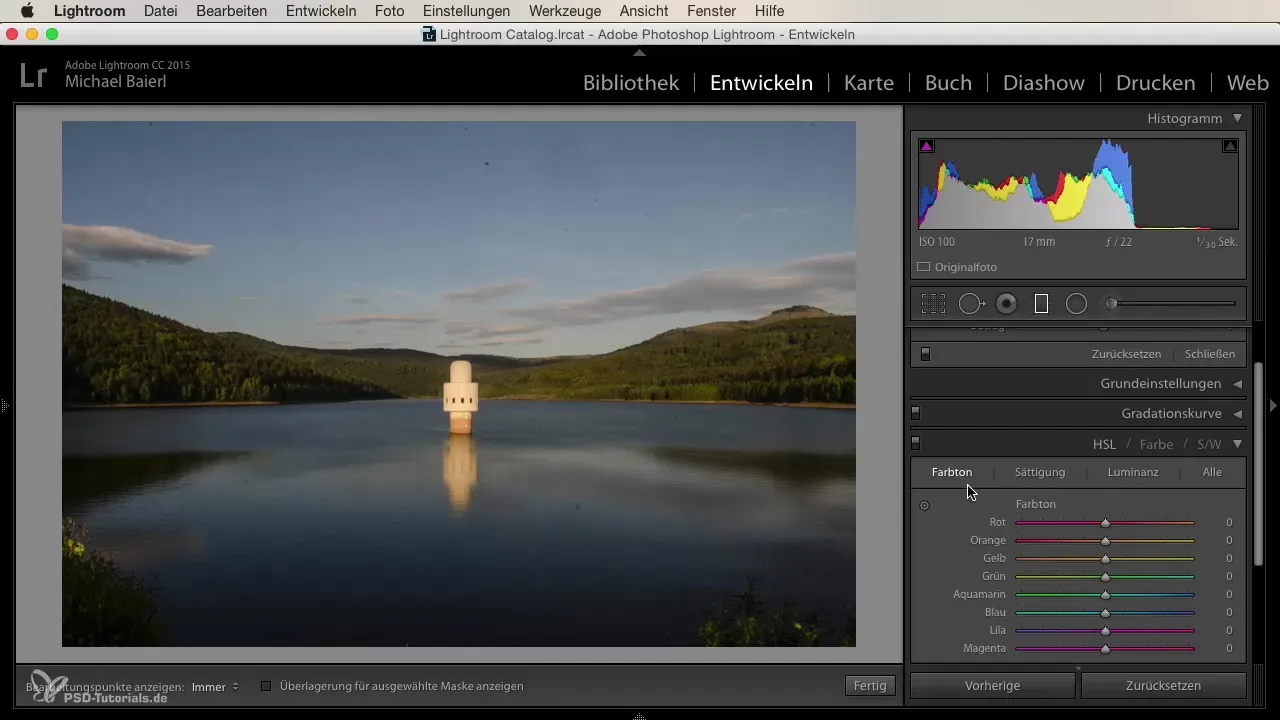
Task: Click the right panel scrollbar
Action: [x=1258, y=465]
